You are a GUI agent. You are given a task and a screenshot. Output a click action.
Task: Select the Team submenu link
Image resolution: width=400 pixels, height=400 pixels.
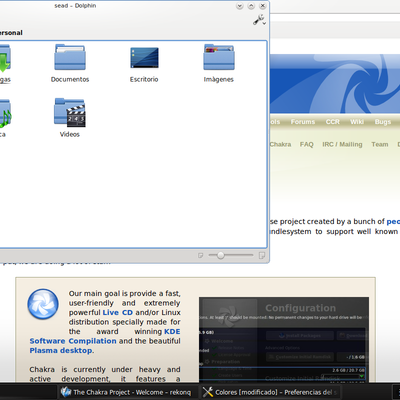pyautogui.click(x=380, y=144)
